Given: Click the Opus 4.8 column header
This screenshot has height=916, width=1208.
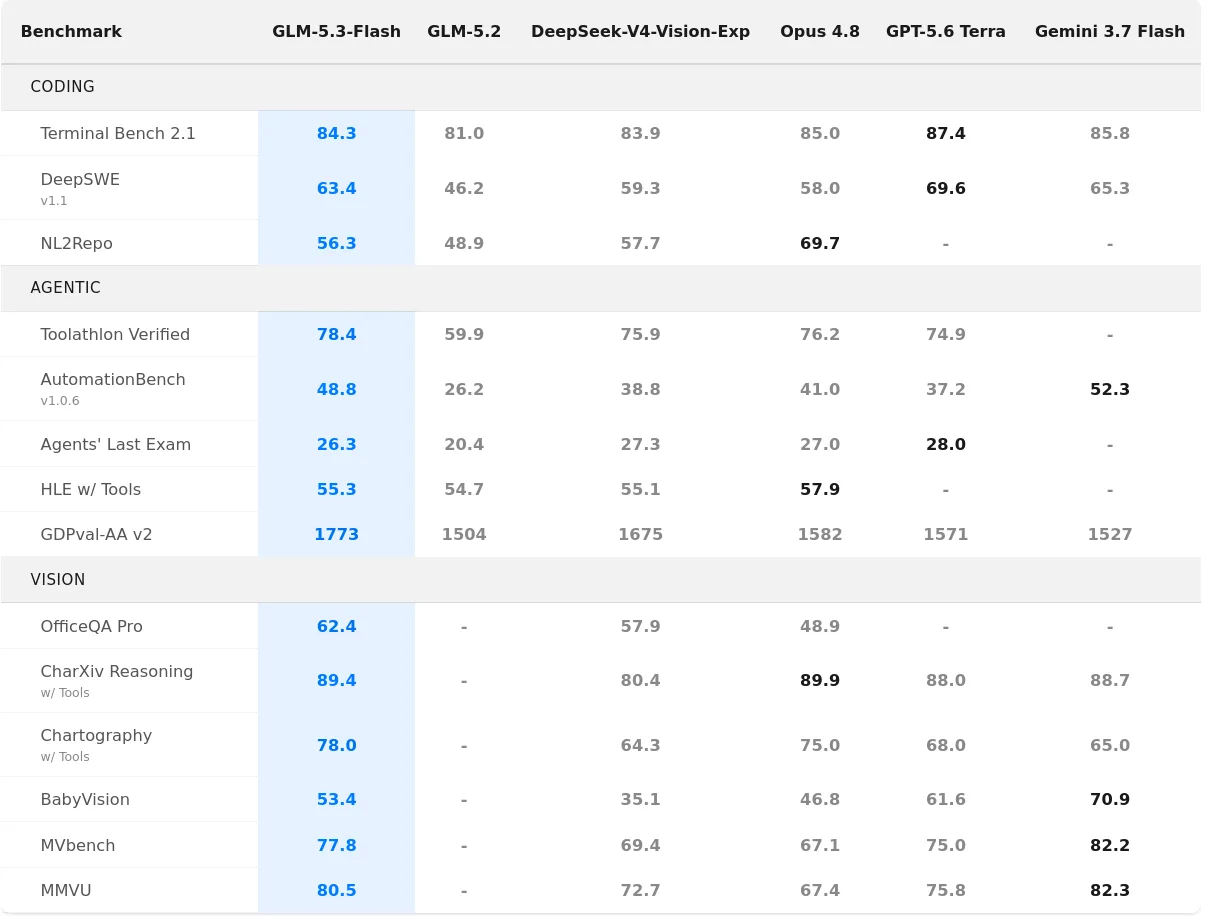Looking at the screenshot, I should [x=820, y=32].
